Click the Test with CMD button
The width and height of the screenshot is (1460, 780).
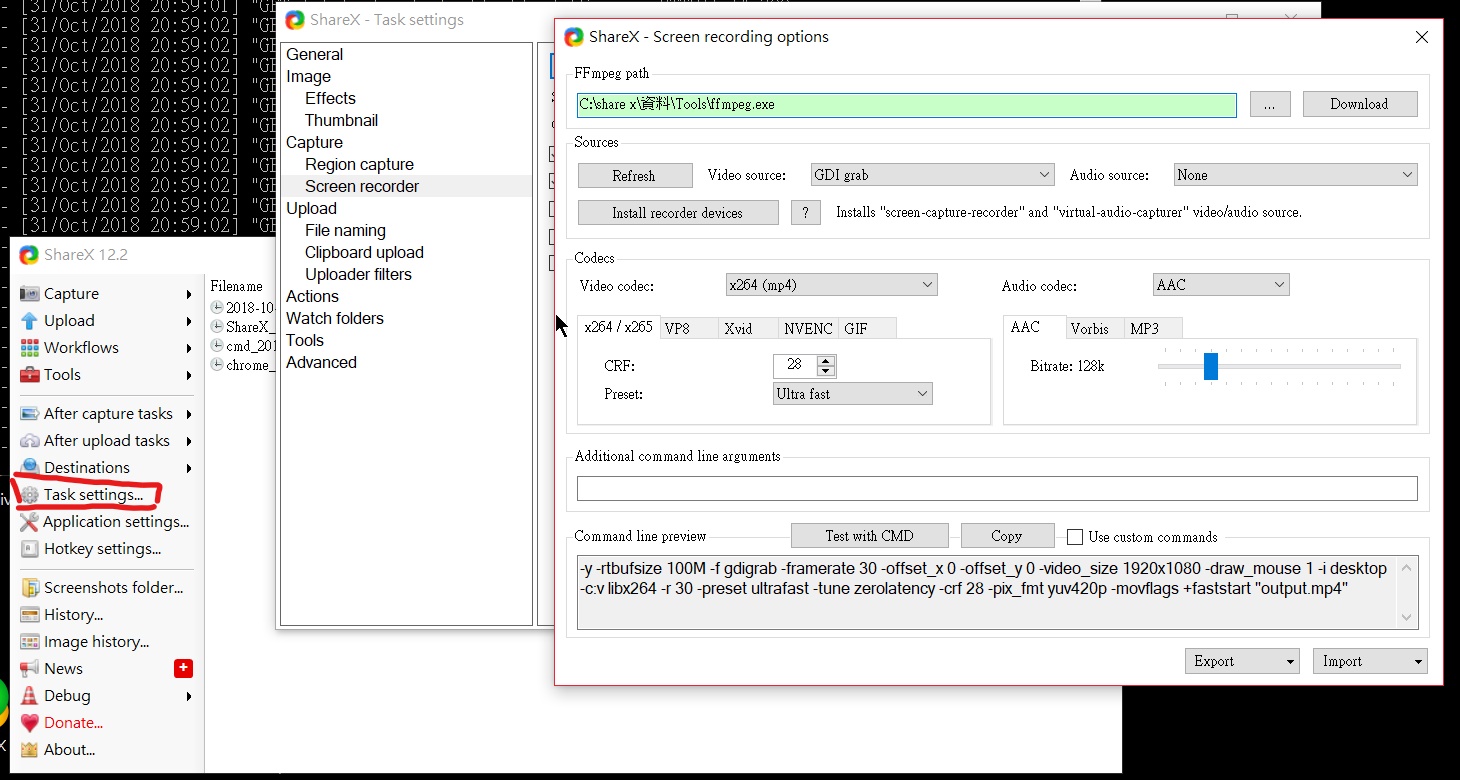coord(869,536)
